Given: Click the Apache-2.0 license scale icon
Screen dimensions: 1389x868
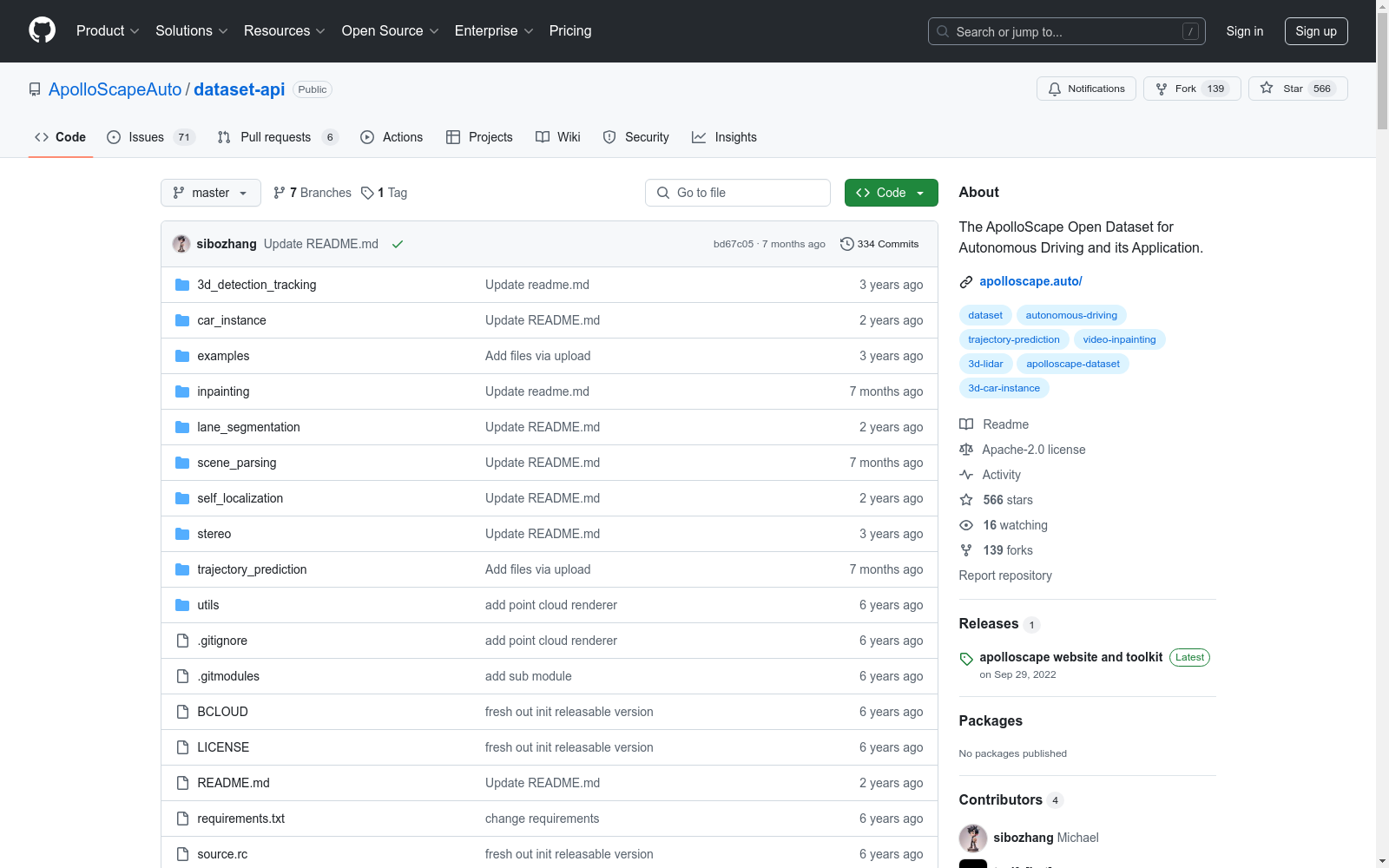Looking at the screenshot, I should click(966, 450).
